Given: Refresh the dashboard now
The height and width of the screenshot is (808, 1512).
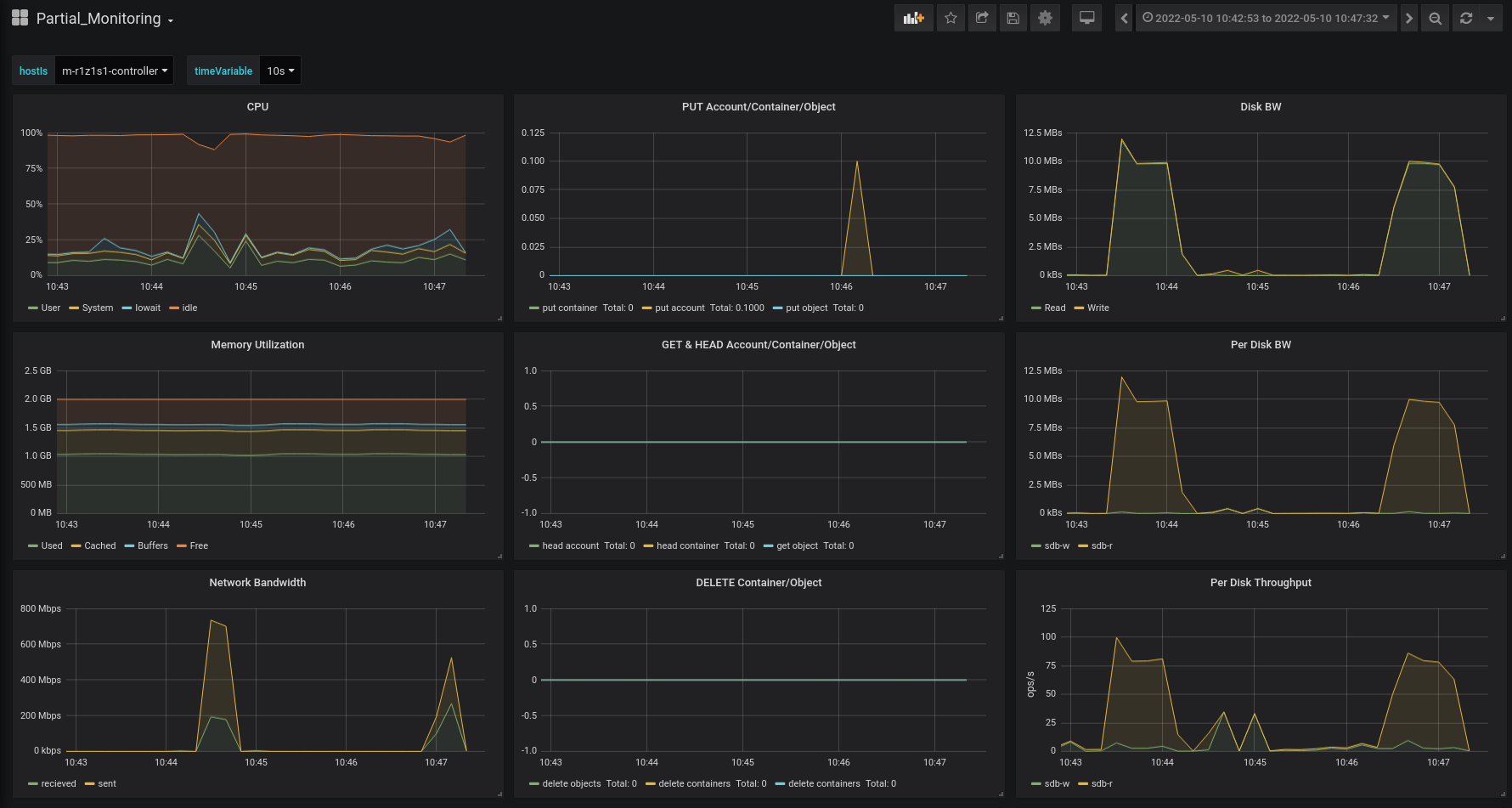Looking at the screenshot, I should point(1466,18).
